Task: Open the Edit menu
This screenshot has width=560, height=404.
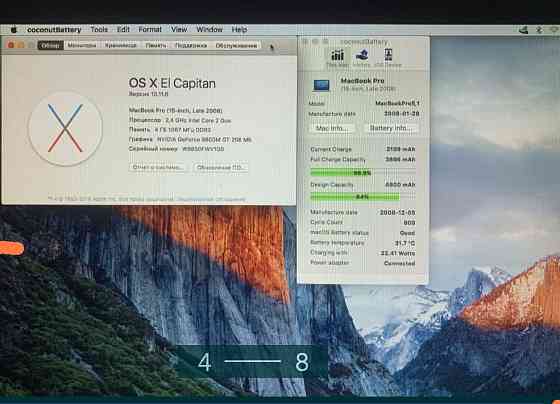Action: [x=123, y=30]
